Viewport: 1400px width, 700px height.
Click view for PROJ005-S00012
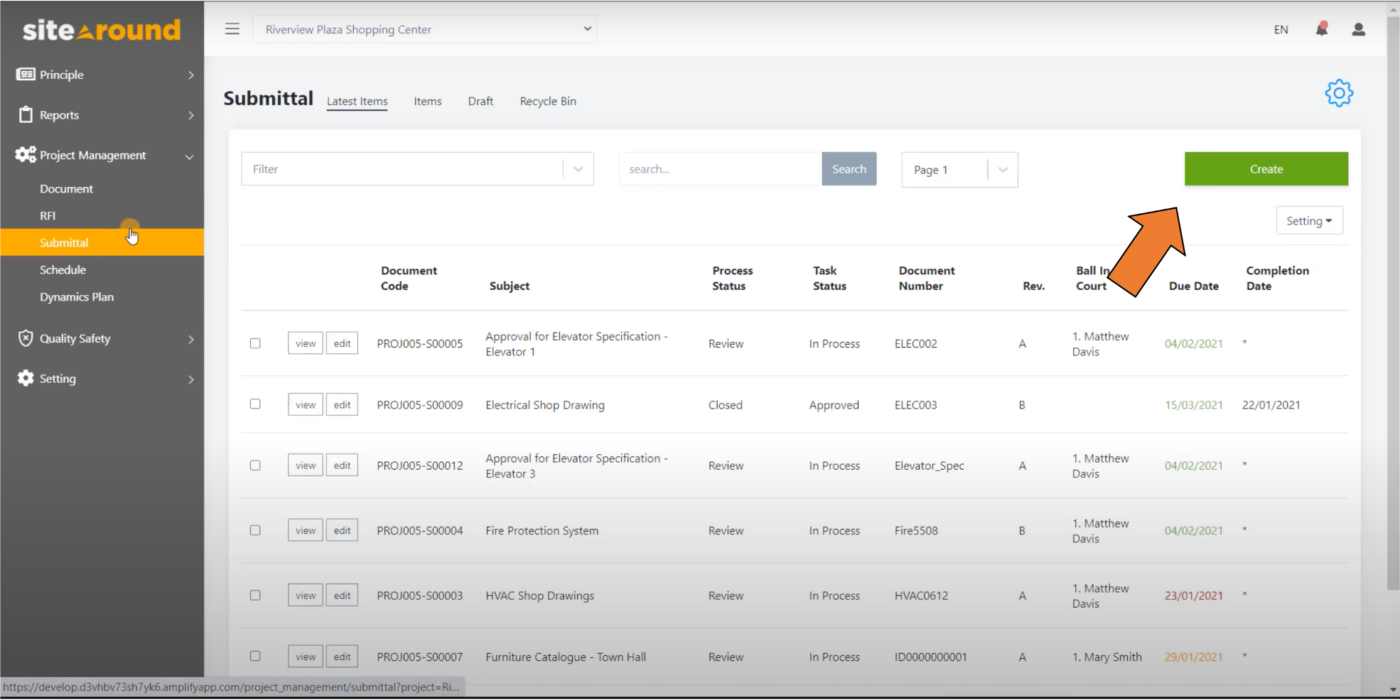click(305, 465)
